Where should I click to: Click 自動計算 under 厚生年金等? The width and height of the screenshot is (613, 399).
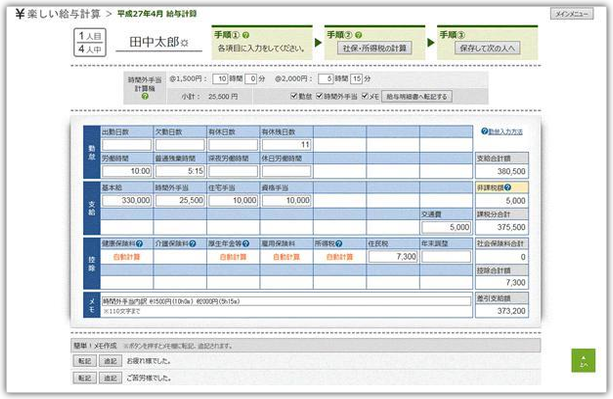233,257
